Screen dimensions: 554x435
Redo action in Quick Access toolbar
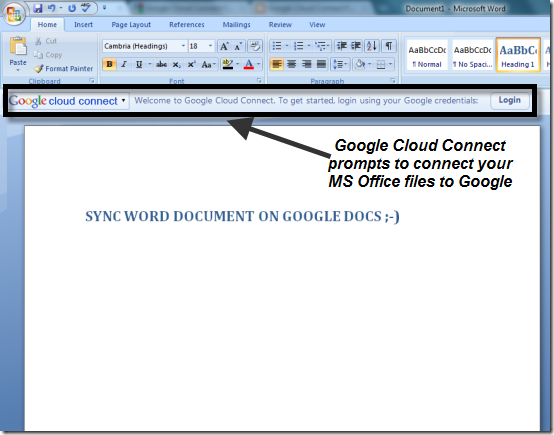pyautogui.click(x=72, y=8)
